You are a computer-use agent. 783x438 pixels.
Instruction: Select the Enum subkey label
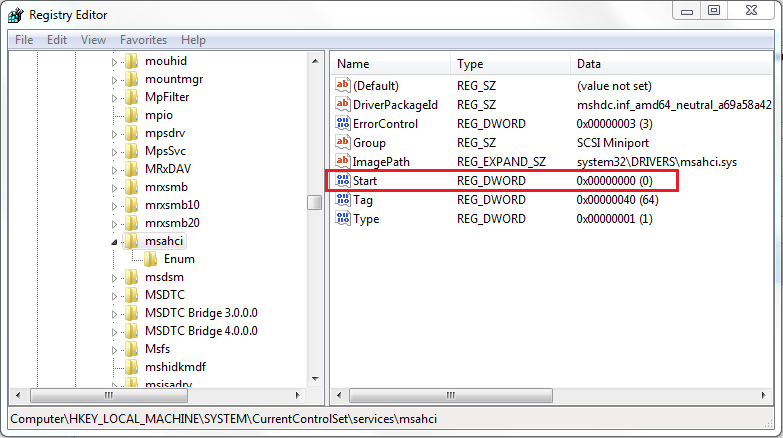179,259
